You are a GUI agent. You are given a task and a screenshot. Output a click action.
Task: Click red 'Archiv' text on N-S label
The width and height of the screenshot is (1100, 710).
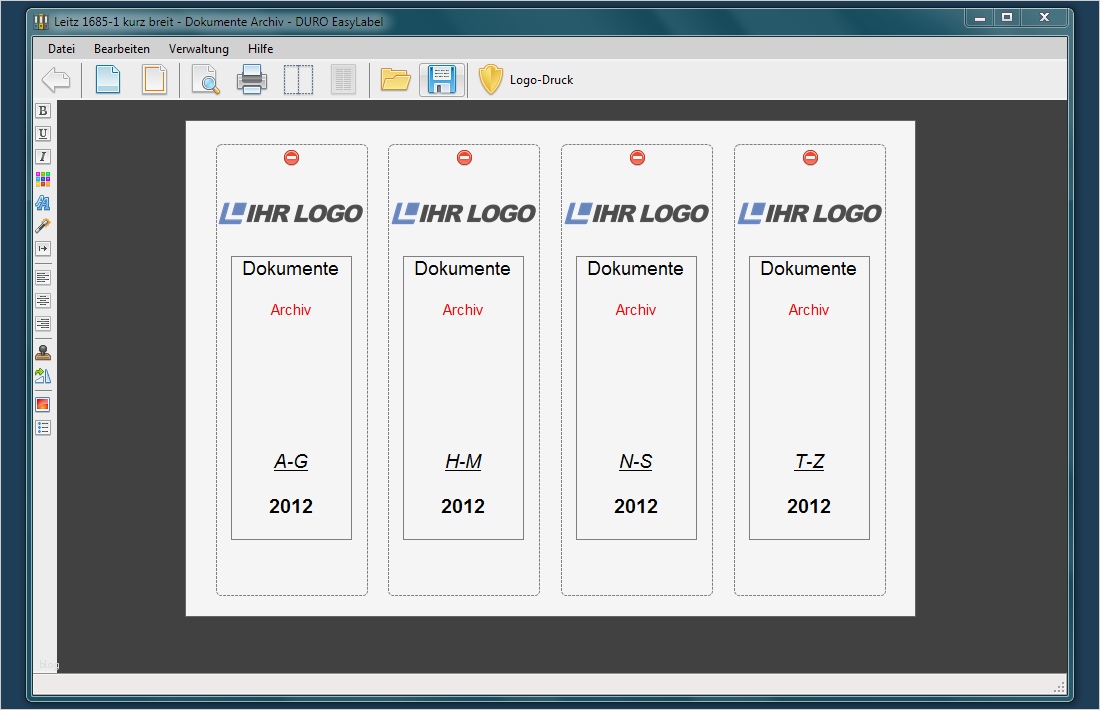point(636,309)
